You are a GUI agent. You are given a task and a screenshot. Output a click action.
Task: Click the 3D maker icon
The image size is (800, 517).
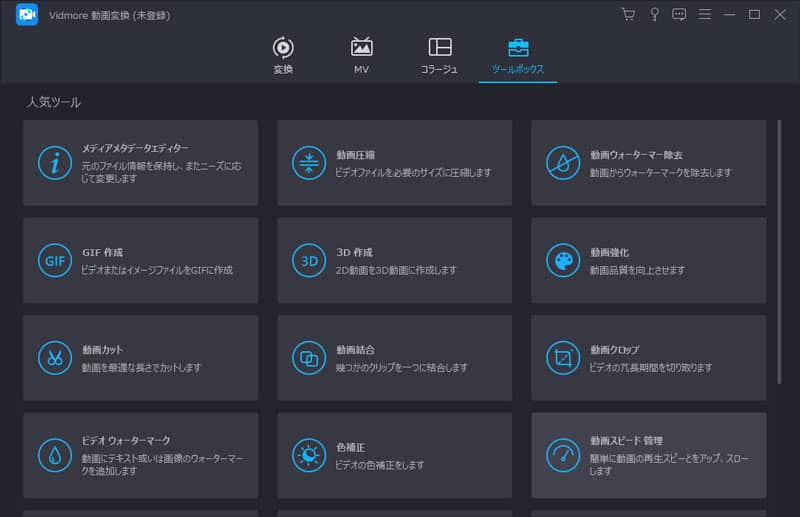pos(309,260)
